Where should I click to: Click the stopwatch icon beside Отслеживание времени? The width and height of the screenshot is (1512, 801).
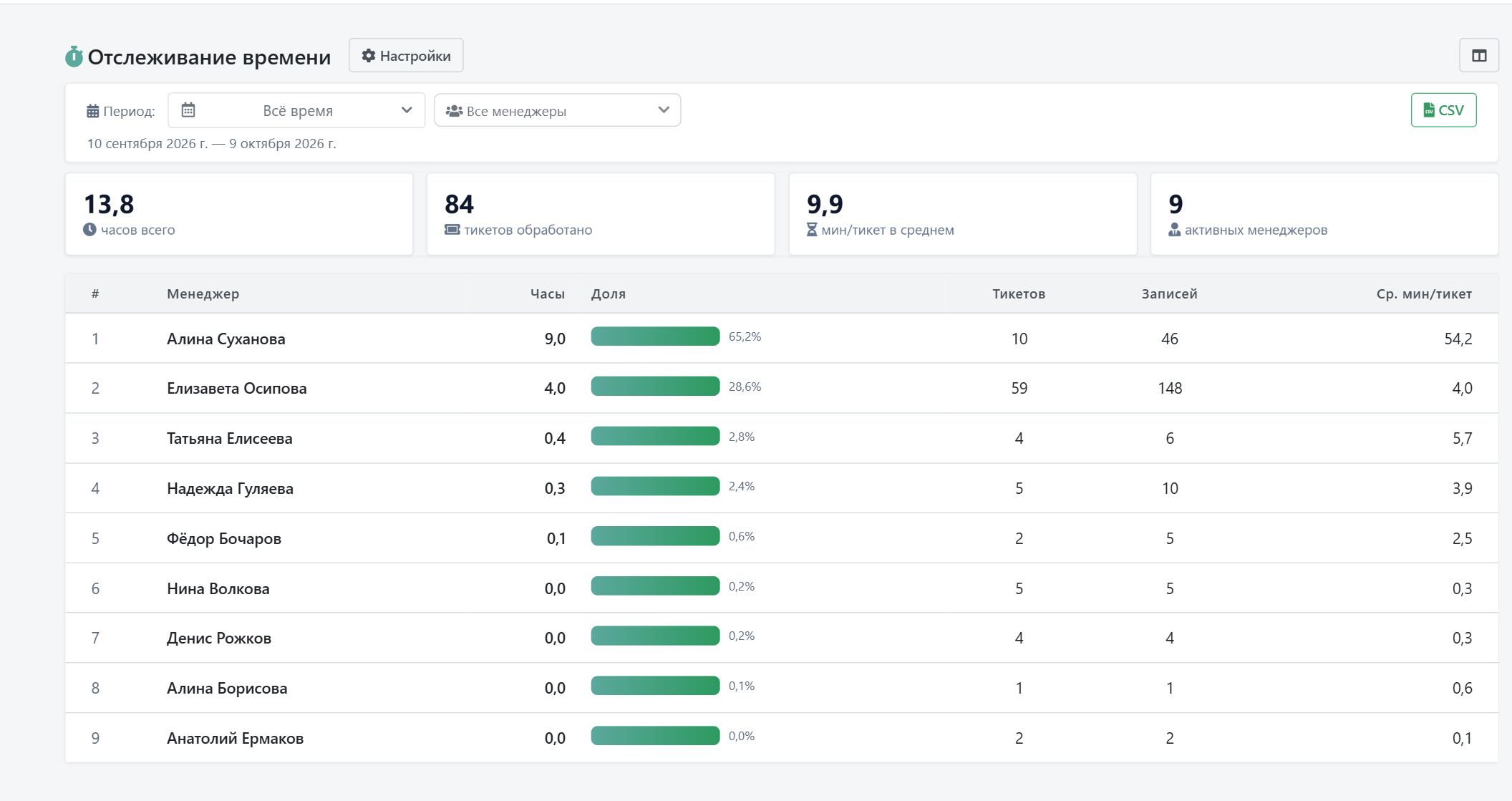coord(74,57)
